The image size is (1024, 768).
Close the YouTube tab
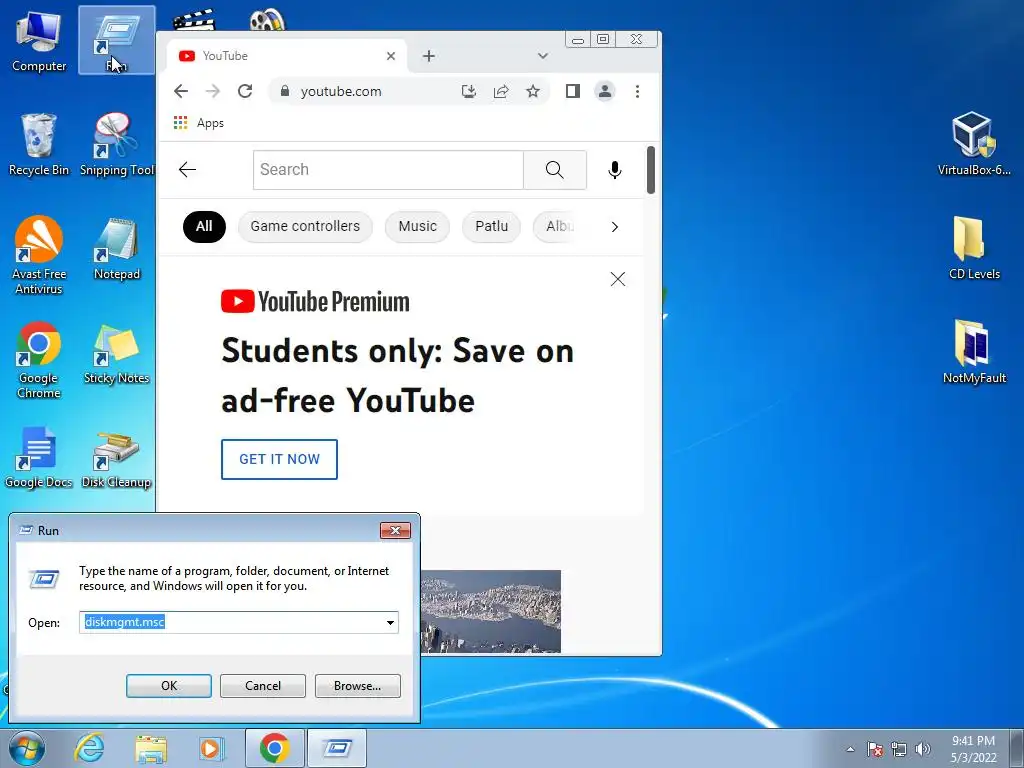[391, 56]
